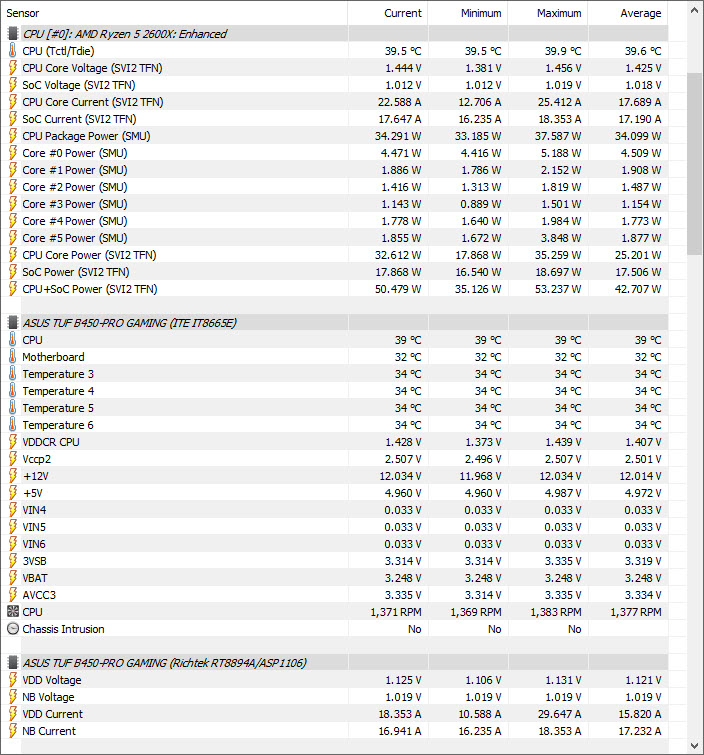Click the thermometer icon beside Motherboard temperature

13,357
